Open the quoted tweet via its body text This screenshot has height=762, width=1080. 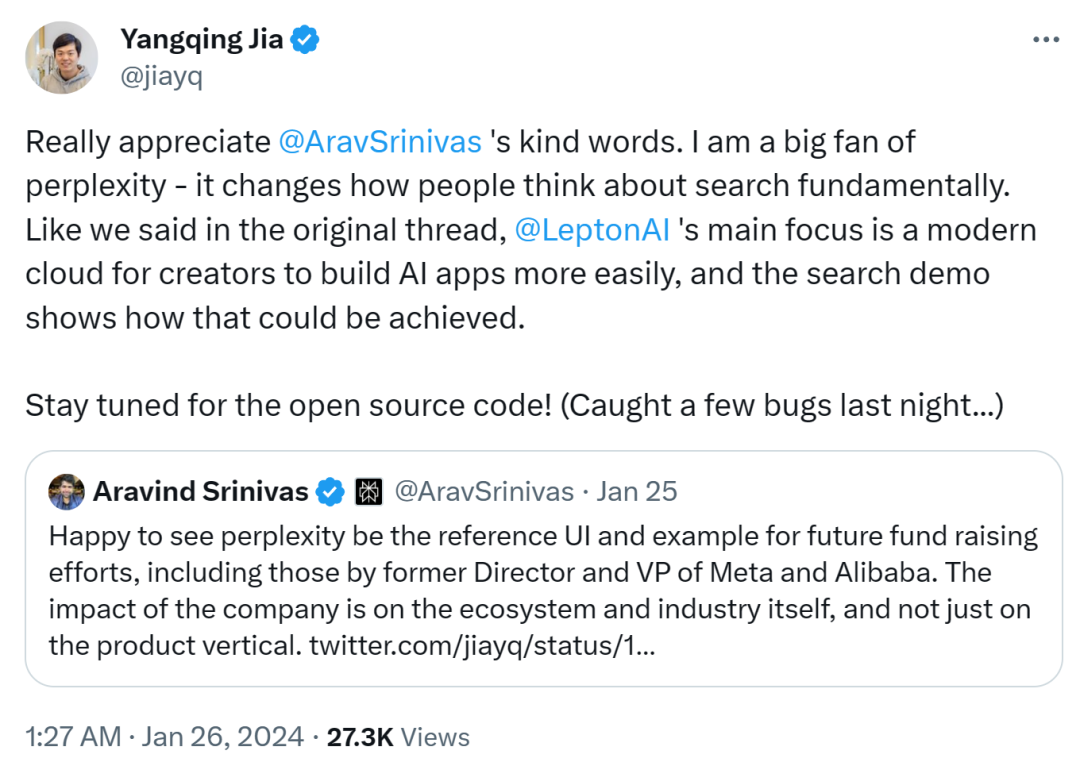point(540,590)
